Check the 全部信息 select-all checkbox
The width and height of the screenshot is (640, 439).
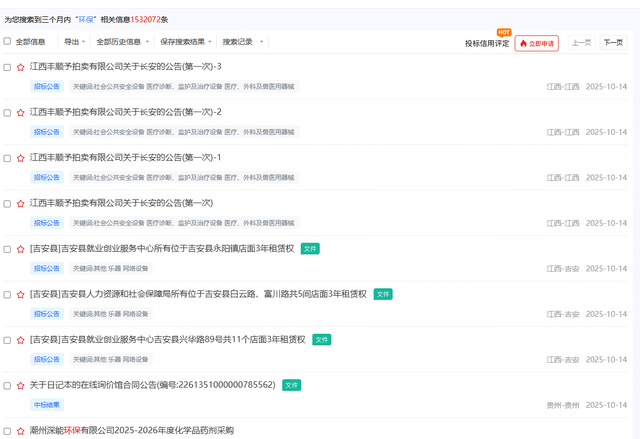[x=8, y=42]
